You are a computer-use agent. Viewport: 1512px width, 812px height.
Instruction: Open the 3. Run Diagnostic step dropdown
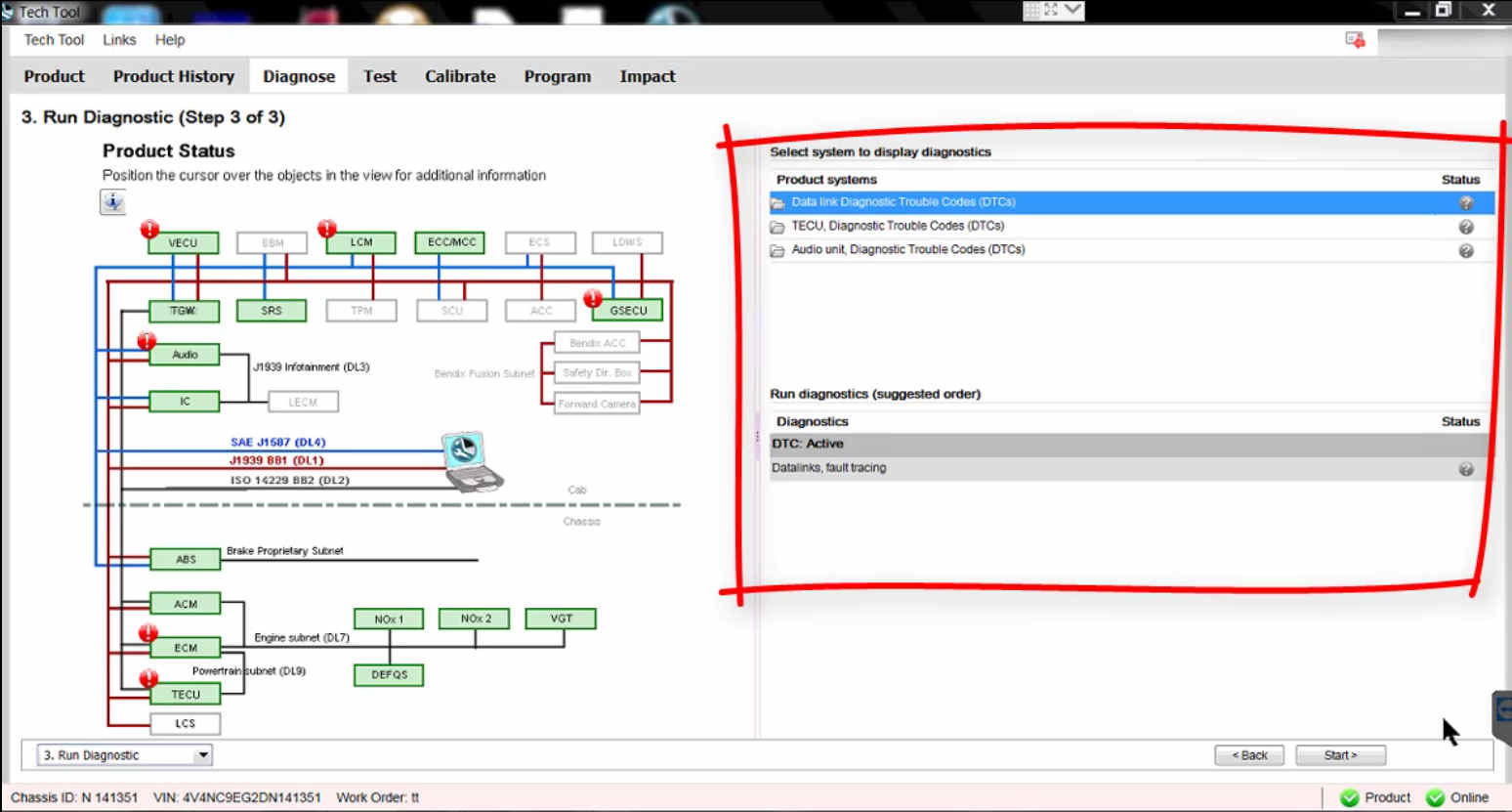coord(125,755)
